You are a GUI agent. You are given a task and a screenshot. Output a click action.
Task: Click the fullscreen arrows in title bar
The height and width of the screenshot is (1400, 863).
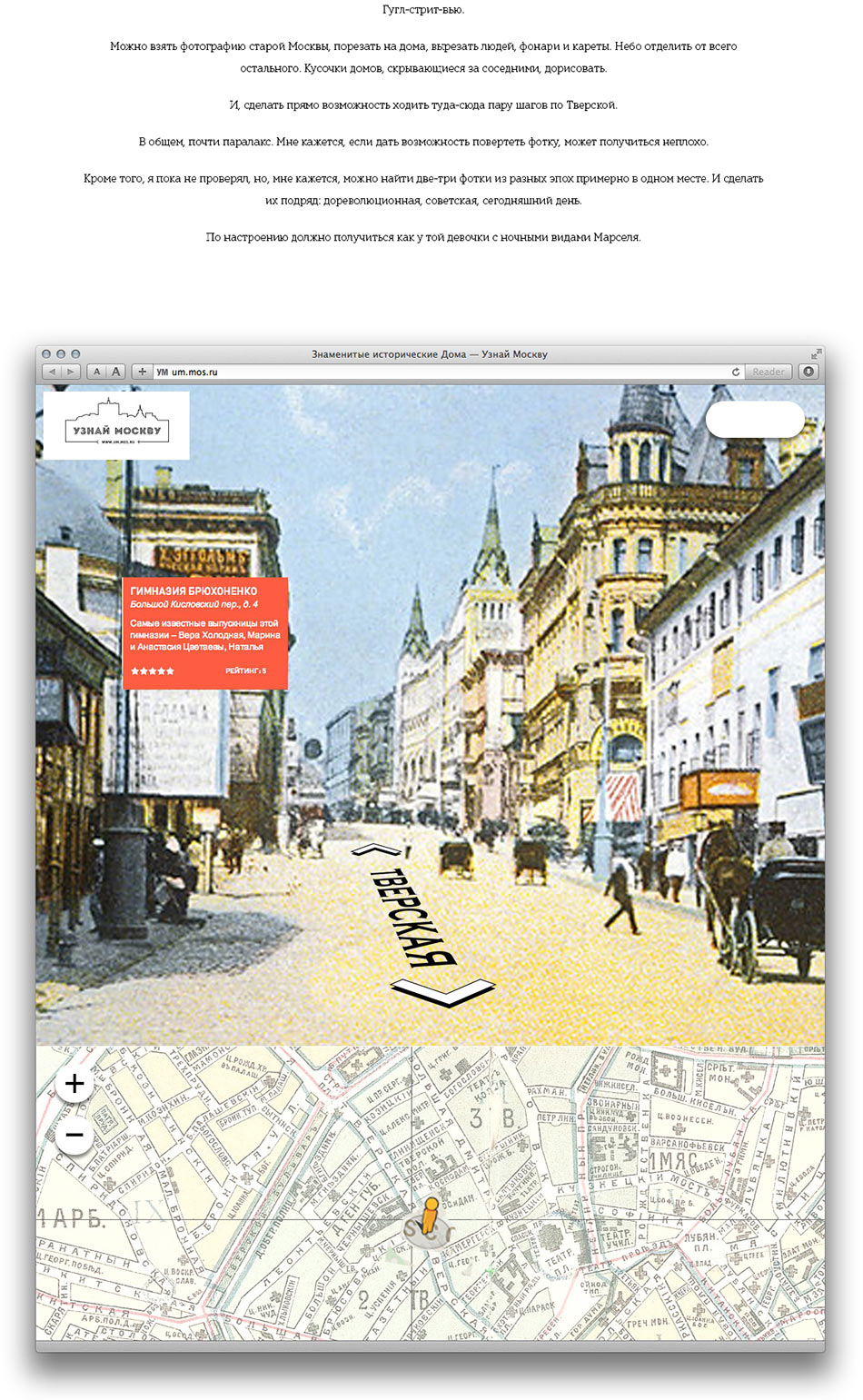click(815, 353)
